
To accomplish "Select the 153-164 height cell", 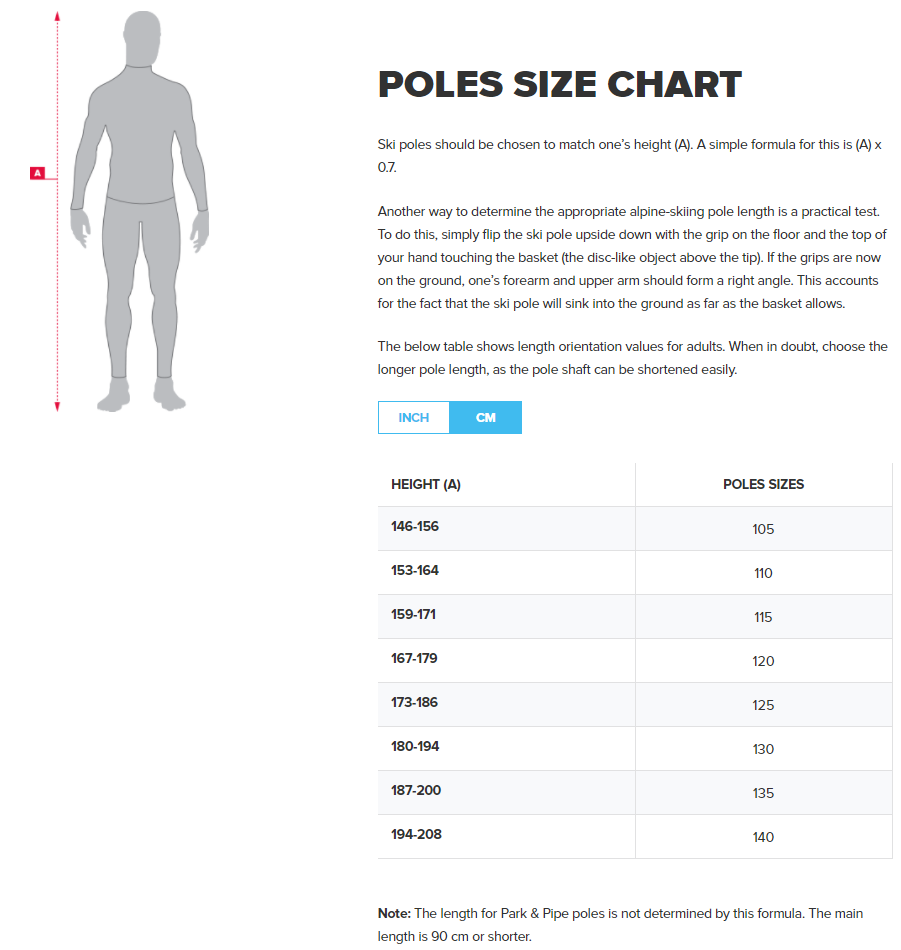I will [x=415, y=571].
